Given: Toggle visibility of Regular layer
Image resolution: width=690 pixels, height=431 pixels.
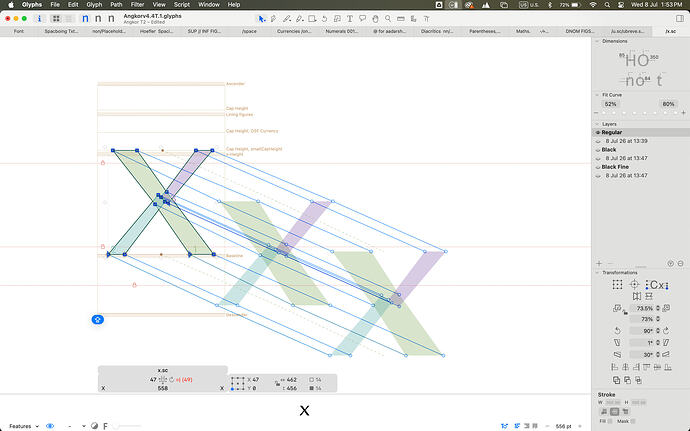Looking at the screenshot, I should point(598,132).
